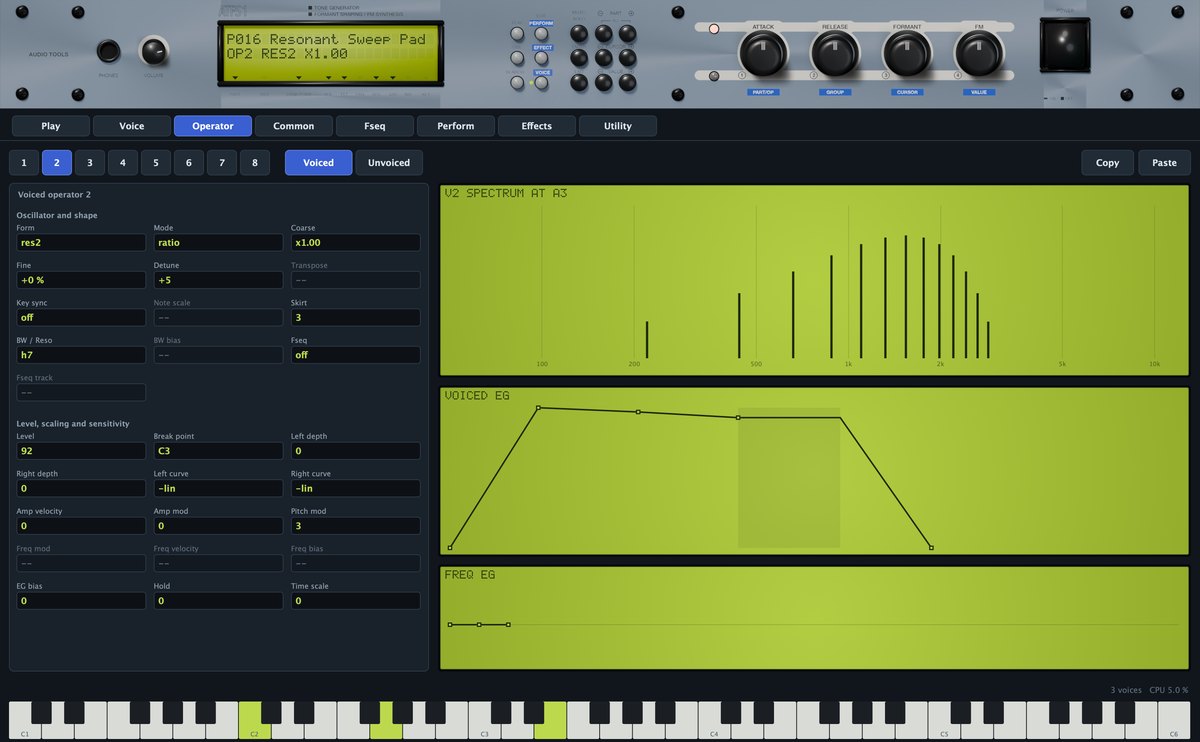The width and height of the screenshot is (1200, 742).
Task: Select operator 5
Action: (x=156, y=163)
